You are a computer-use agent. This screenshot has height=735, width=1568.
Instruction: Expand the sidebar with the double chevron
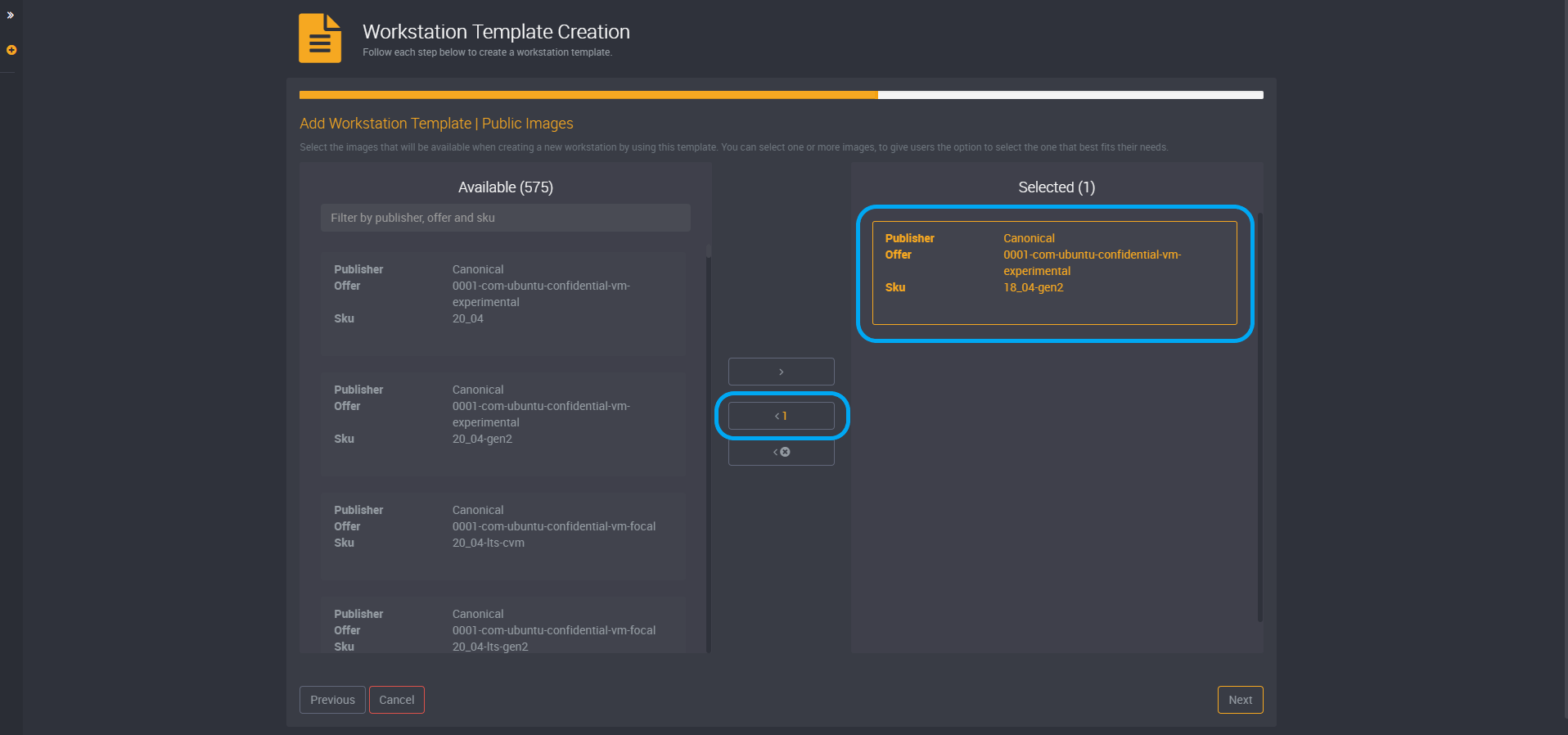[x=11, y=16]
